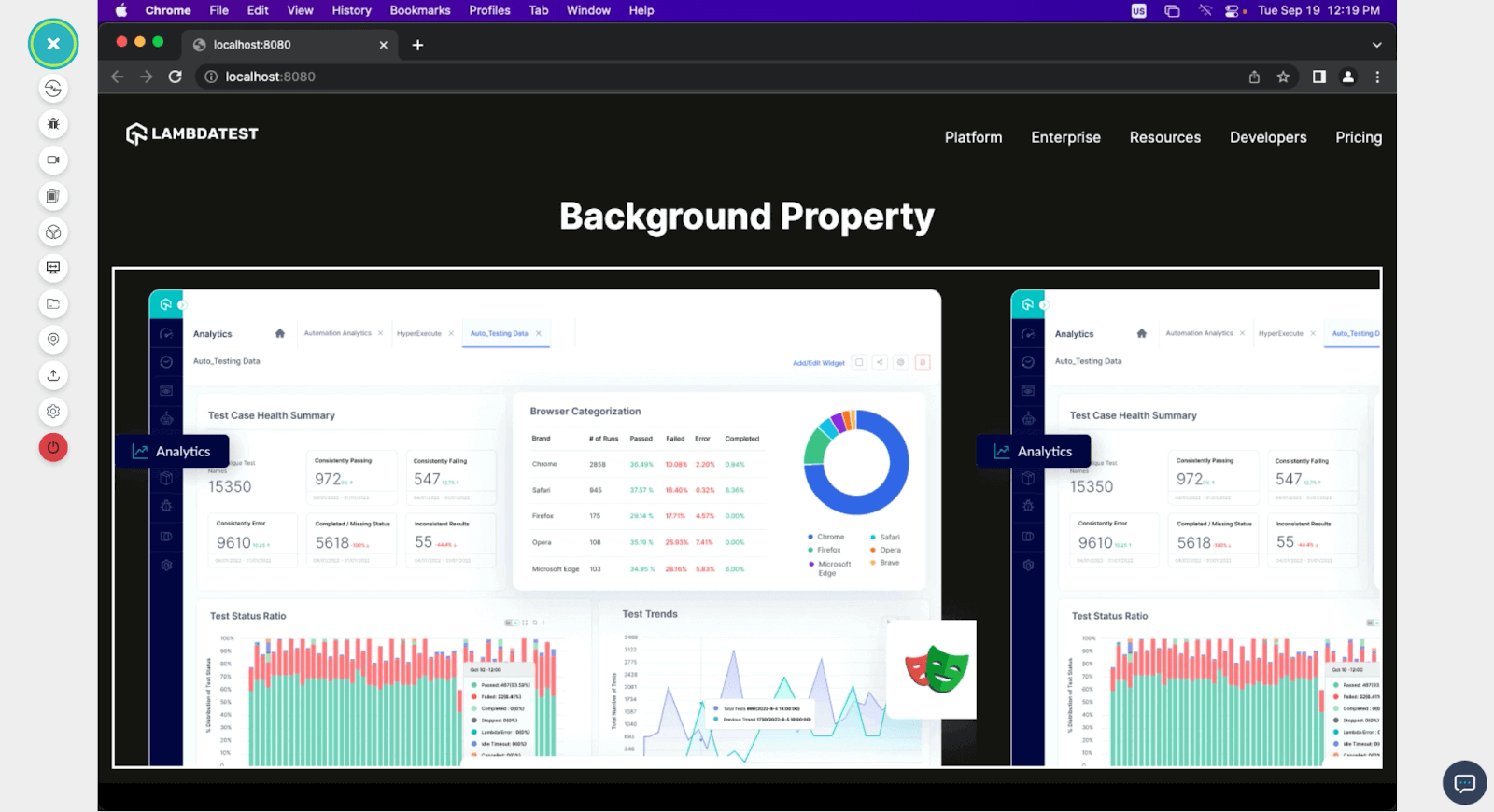Open the chat support bubble
The width and height of the screenshot is (1494, 812).
[x=1464, y=783]
